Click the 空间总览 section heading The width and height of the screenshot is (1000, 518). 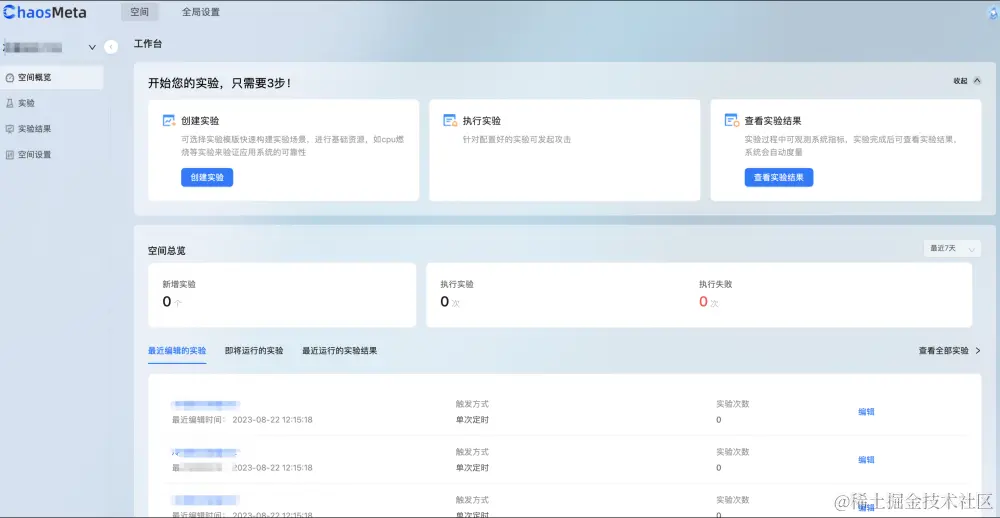(x=167, y=251)
